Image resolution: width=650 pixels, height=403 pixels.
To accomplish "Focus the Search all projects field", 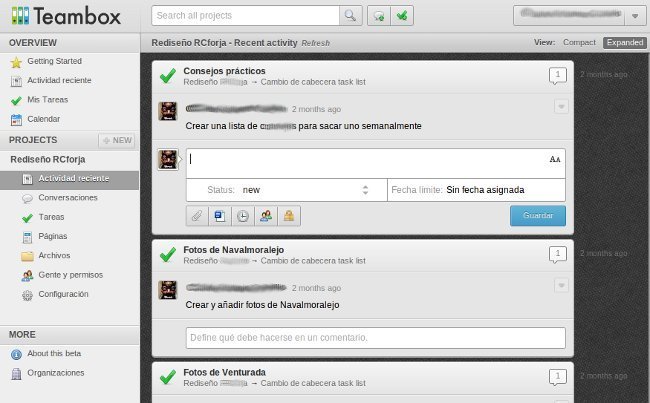I will coord(245,16).
